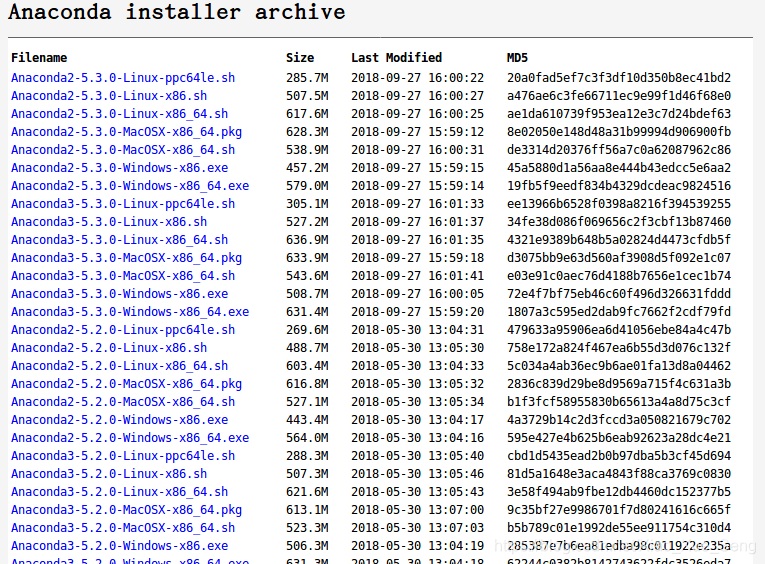Click Anaconda3-5.2.0-Linux-x86_64.sh link
765x564 pixels.
(x=120, y=492)
